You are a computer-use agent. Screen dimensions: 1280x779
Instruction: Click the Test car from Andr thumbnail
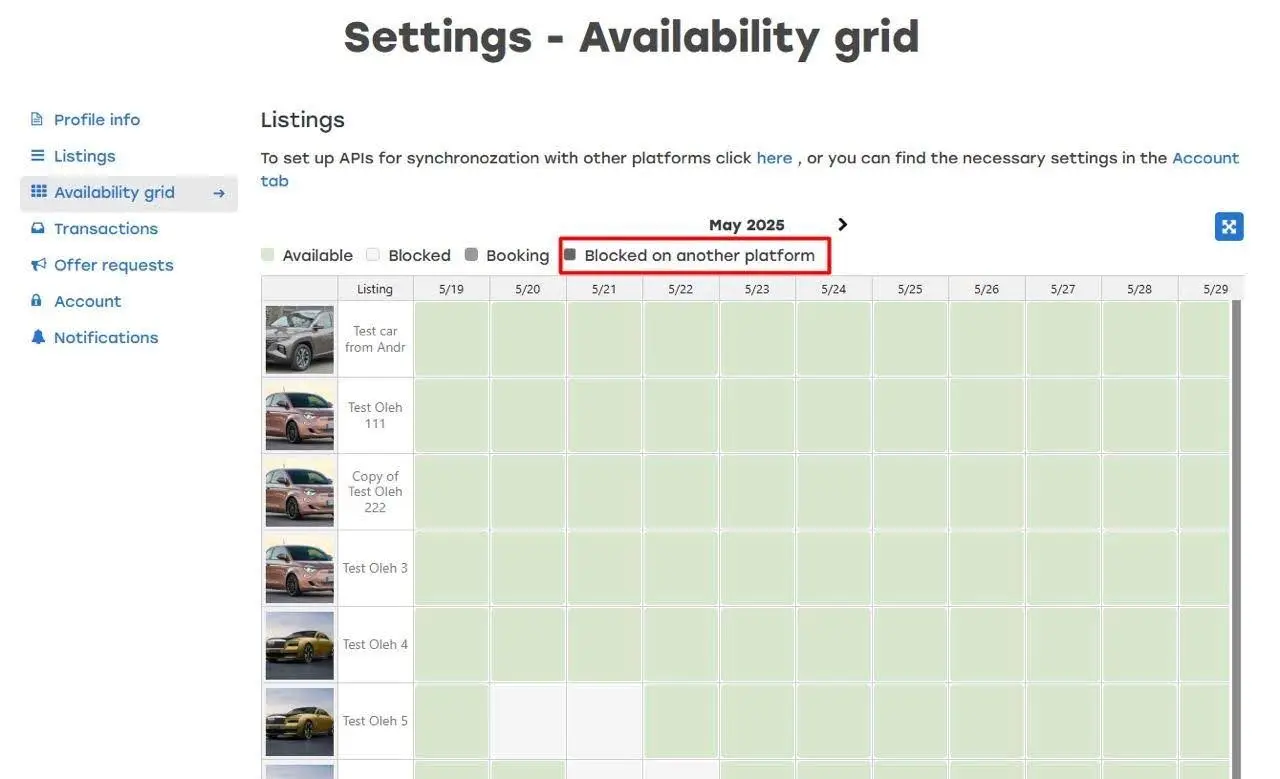(298, 338)
